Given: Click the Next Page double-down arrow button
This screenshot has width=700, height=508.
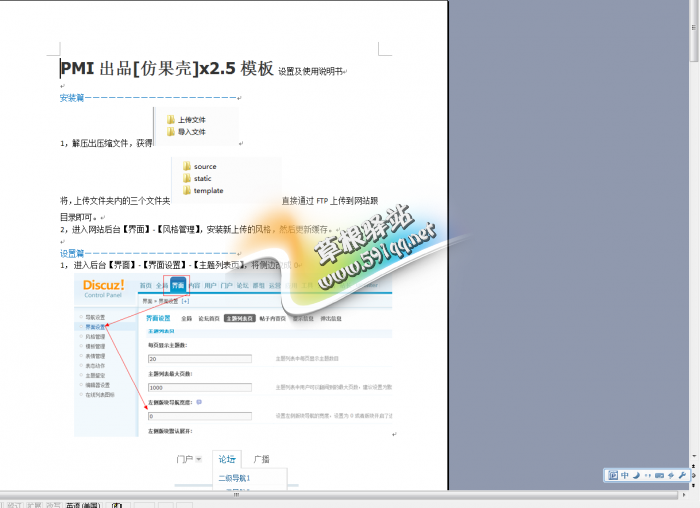Looking at the screenshot, I should point(693,485).
